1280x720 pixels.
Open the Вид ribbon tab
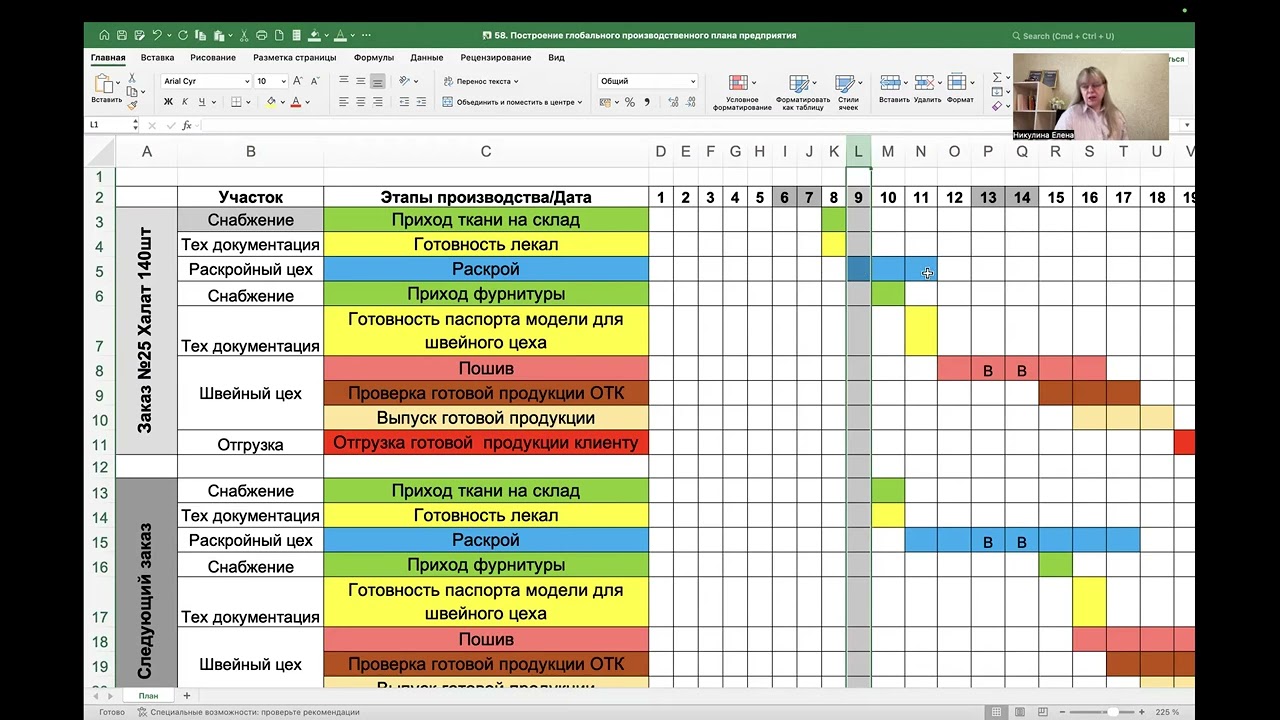556,58
